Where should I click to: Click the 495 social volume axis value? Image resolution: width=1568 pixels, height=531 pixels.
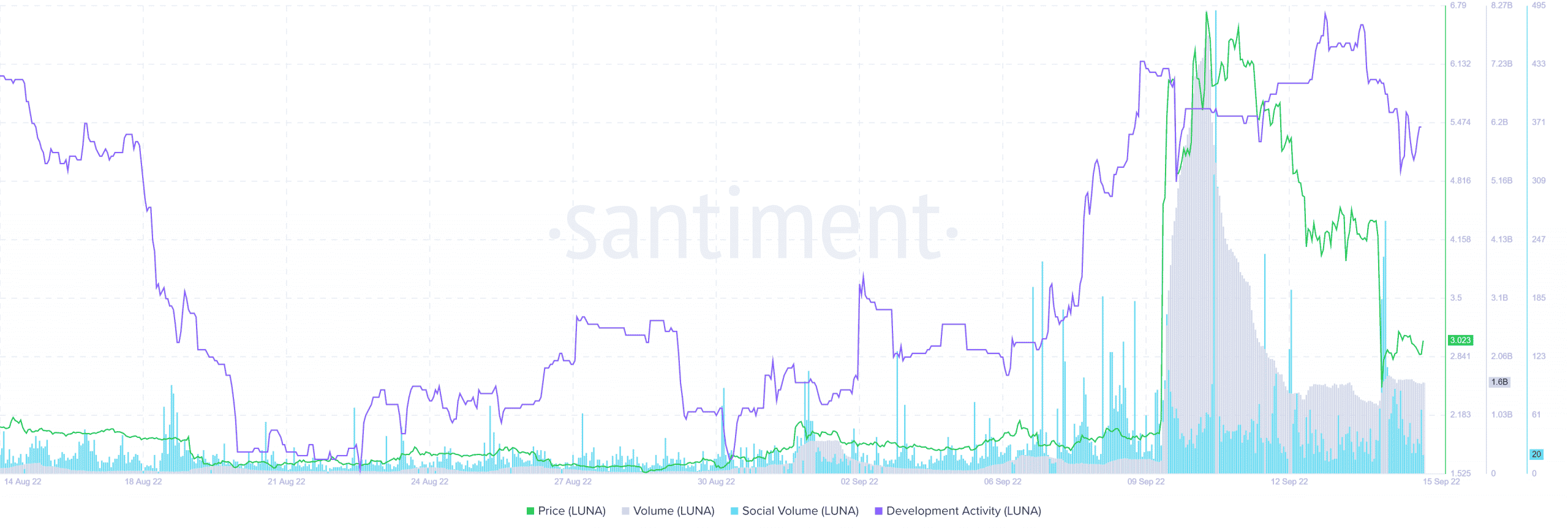click(x=1539, y=5)
